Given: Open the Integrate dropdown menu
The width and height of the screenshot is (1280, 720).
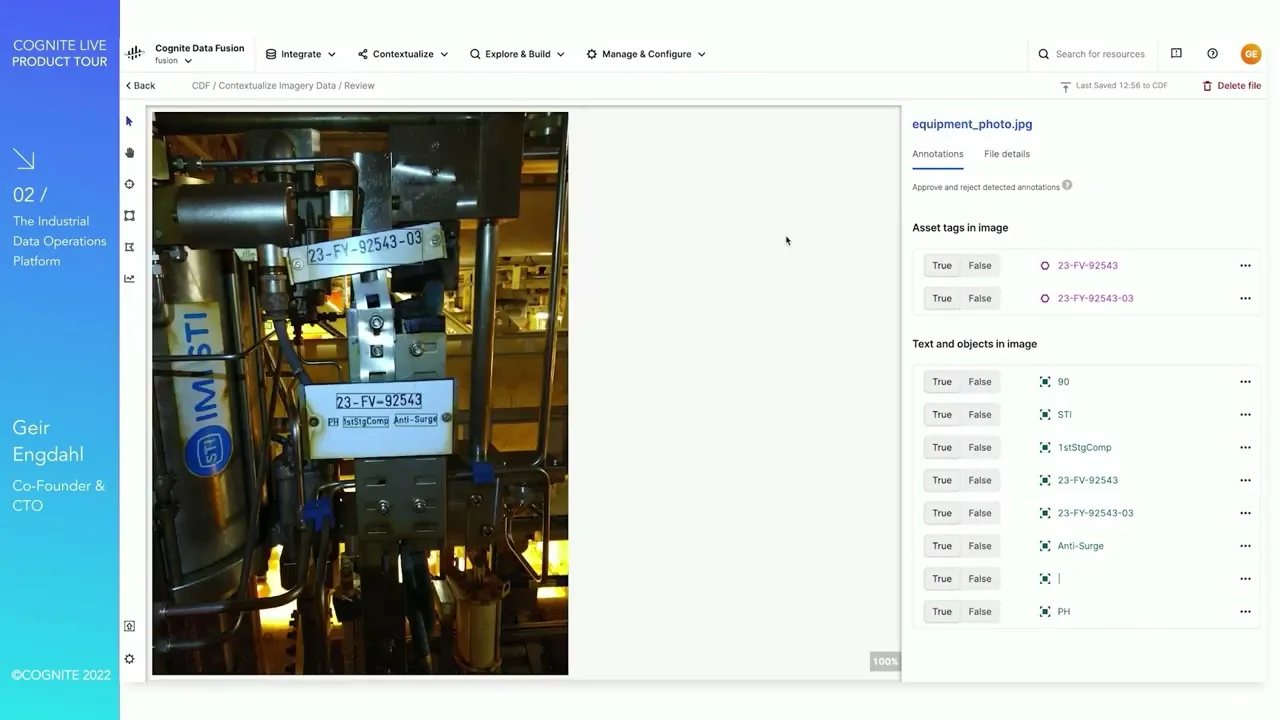Looking at the screenshot, I should [300, 54].
